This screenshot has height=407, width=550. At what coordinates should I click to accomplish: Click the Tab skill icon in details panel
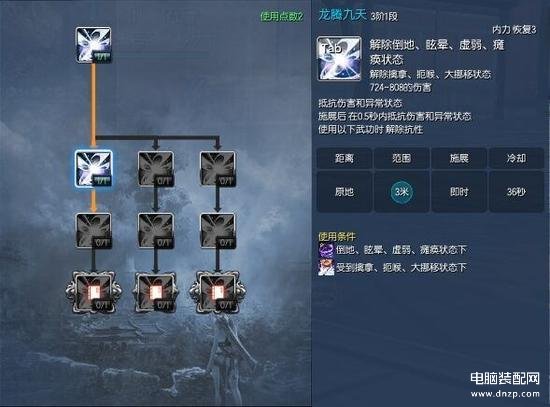[339, 59]
